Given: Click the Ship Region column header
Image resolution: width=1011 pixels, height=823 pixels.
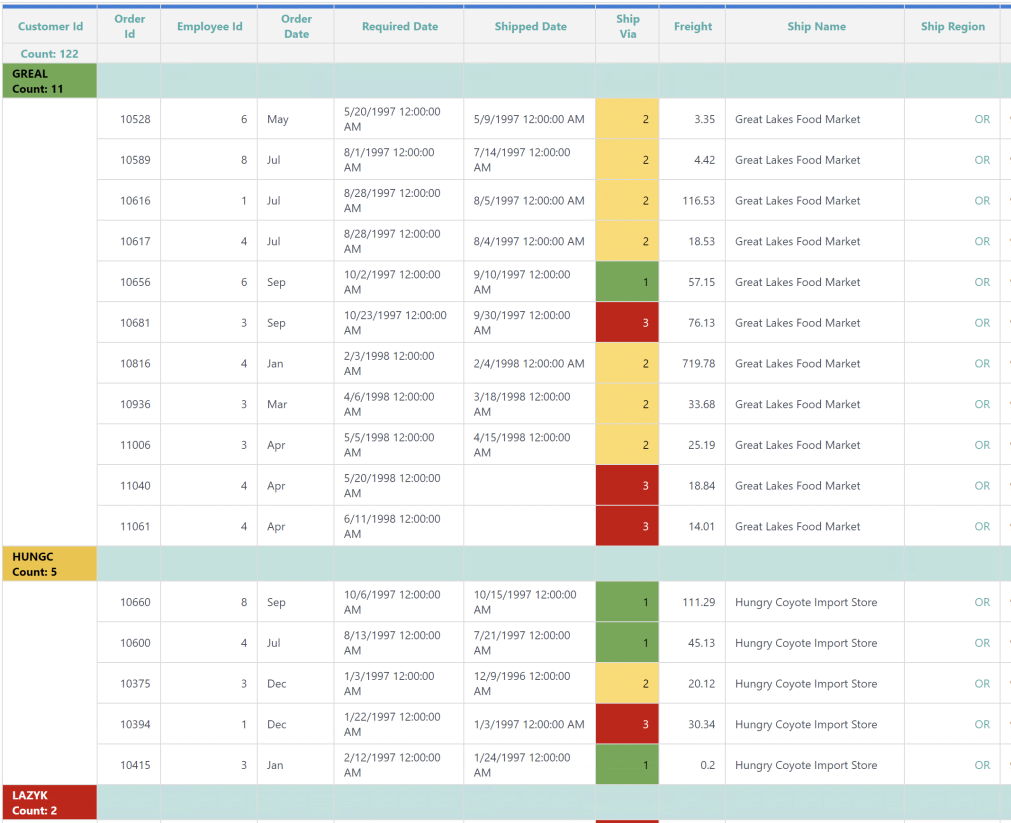Looking at the screenshot, I should pos(952,26).
